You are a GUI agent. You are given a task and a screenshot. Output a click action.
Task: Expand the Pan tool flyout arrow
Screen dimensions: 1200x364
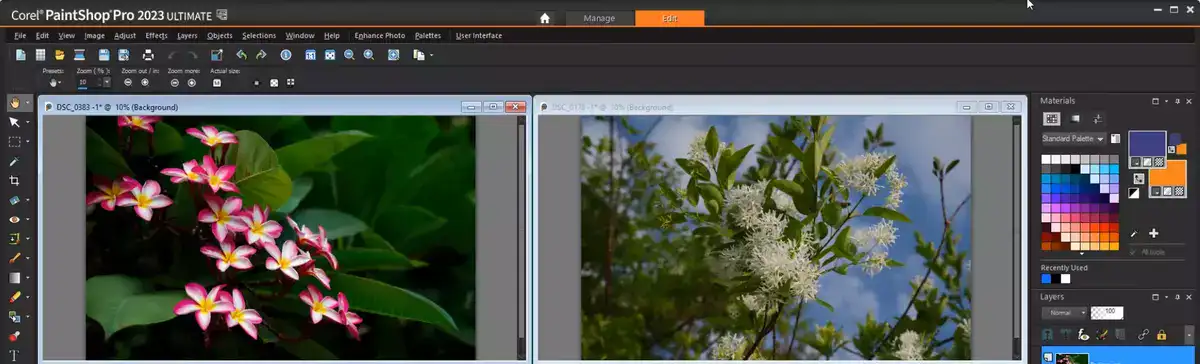27,103
